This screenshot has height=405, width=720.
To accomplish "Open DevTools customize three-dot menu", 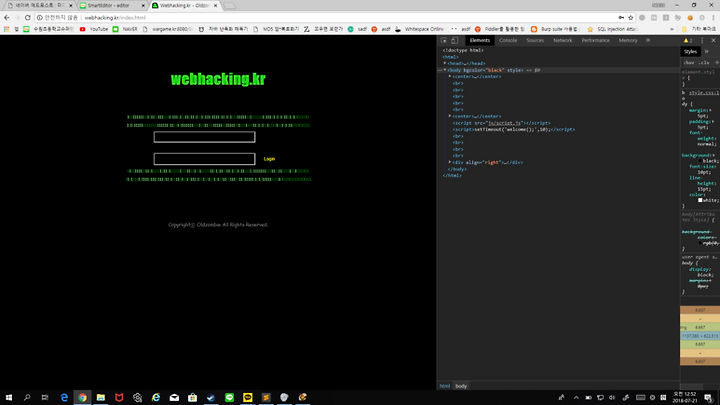I will point(702,40).
